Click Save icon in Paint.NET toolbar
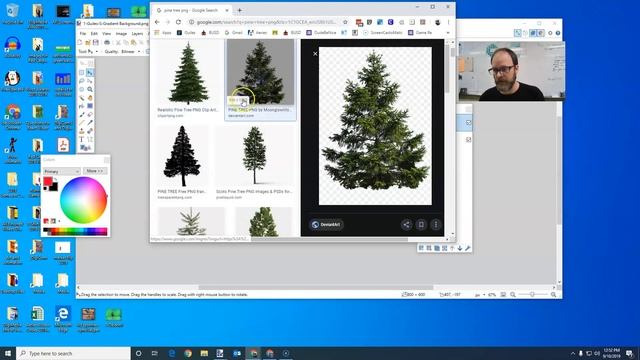 click(96, 42)
